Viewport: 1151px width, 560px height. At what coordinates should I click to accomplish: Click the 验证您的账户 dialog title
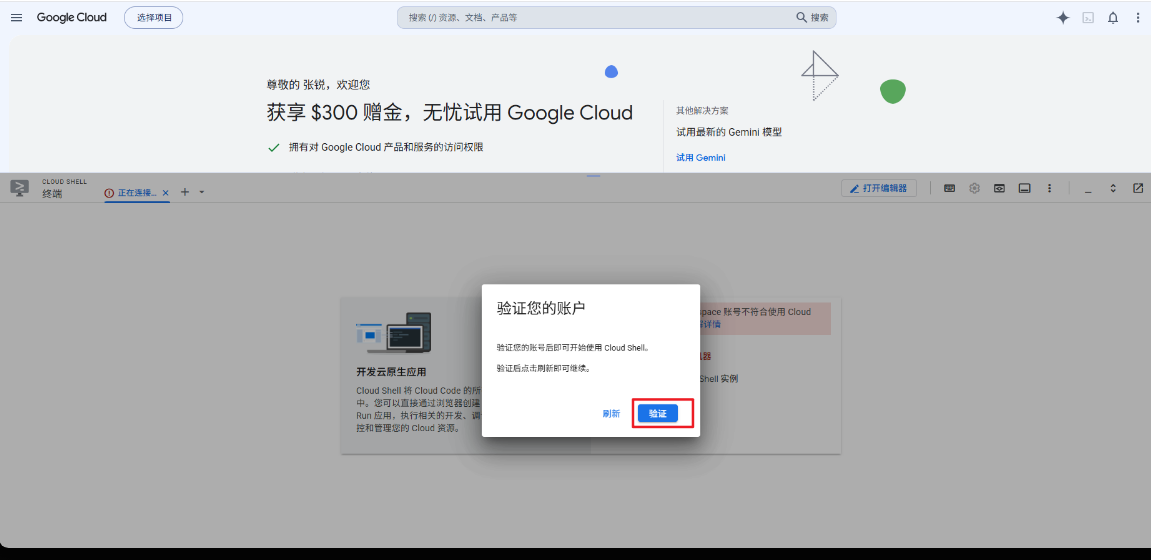(541, 308)
